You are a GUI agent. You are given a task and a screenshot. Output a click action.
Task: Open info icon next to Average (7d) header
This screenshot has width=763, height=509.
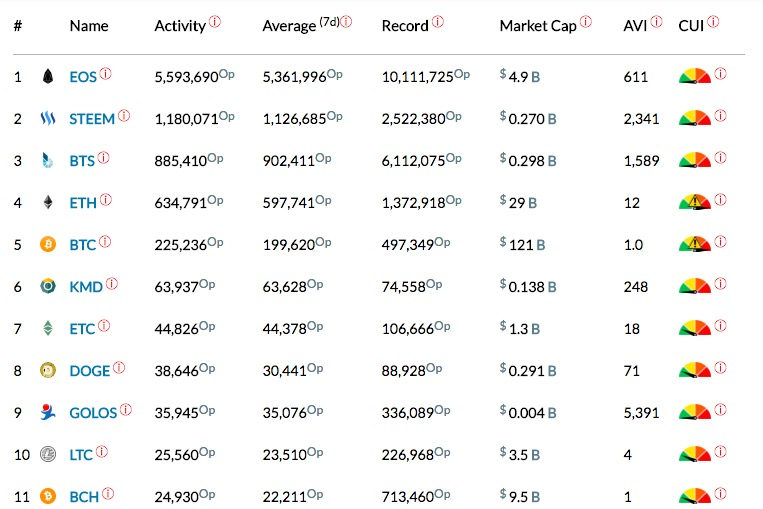coord(346,21)
